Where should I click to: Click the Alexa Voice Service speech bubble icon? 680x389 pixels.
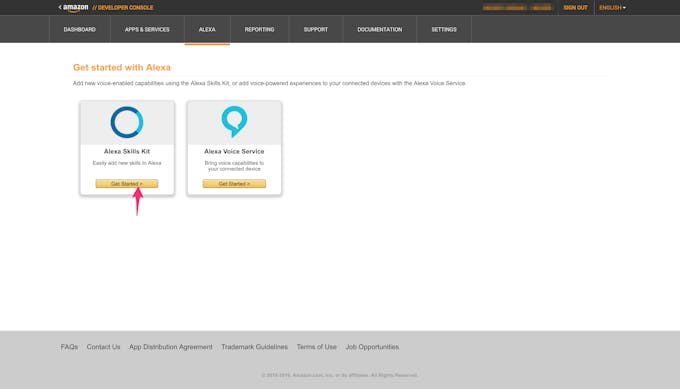[234, 121]
